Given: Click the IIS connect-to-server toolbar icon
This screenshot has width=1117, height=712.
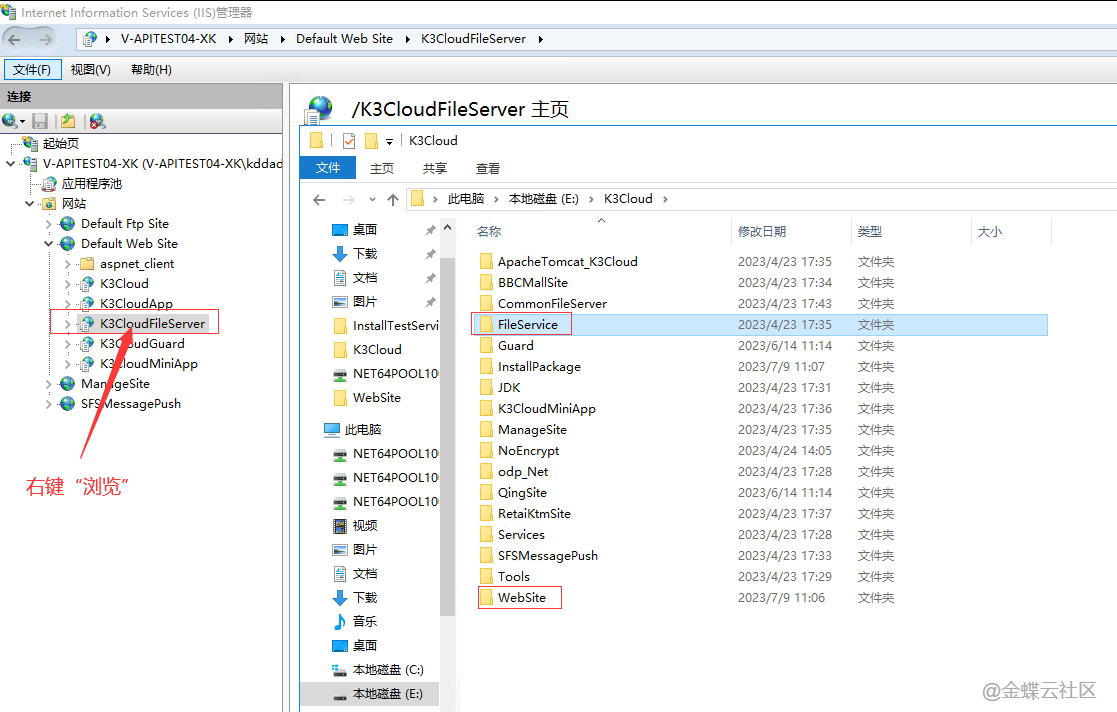Looking at the screenshot, I should click(x=13, y=121).
